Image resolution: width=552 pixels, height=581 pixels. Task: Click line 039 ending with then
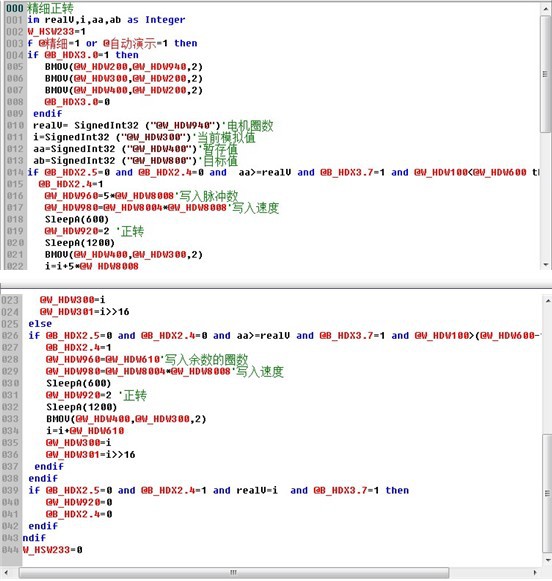(x=219, y=490)
